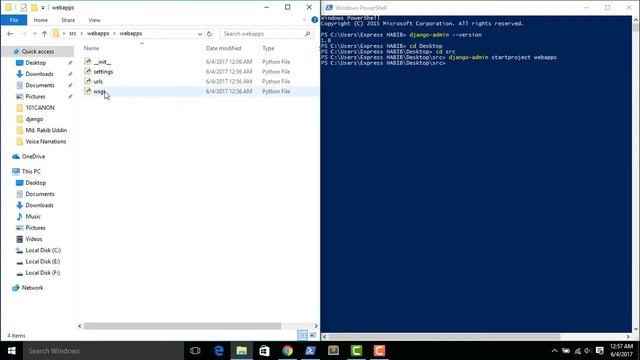
Task: Click the Quick Access Toolbar dropdown arrow
Action: (42, 7)
